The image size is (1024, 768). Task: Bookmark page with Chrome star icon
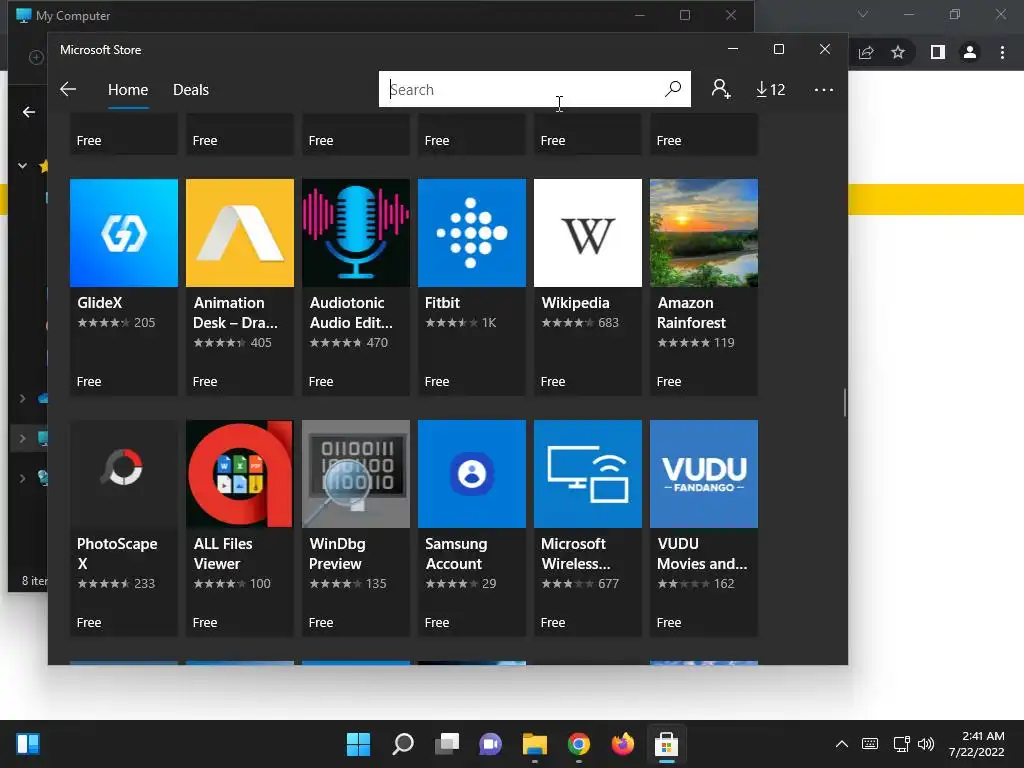898,52
